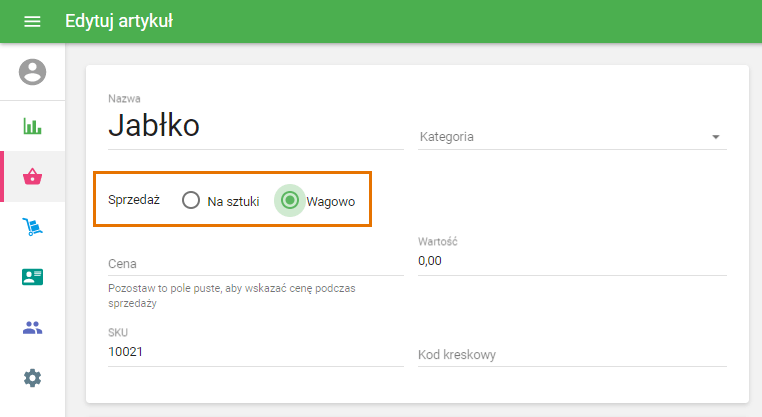Click the Wagowo label text
762x417 pixels.
[330, 201]
